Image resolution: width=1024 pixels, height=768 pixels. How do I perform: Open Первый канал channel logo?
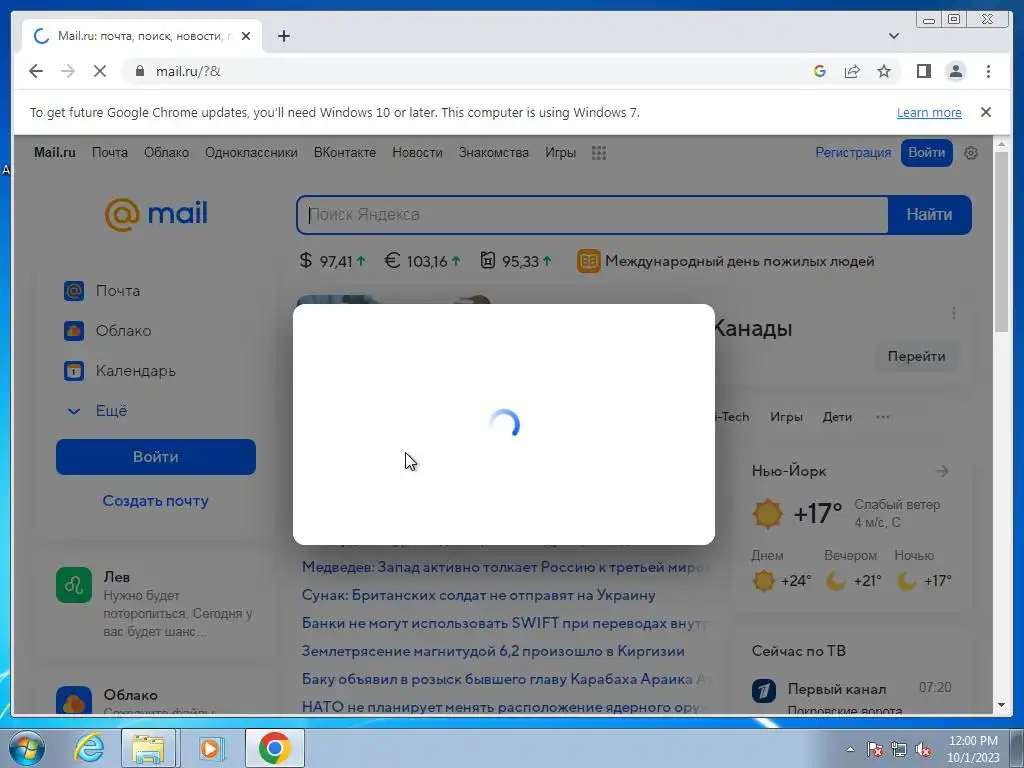coord(764,690)
